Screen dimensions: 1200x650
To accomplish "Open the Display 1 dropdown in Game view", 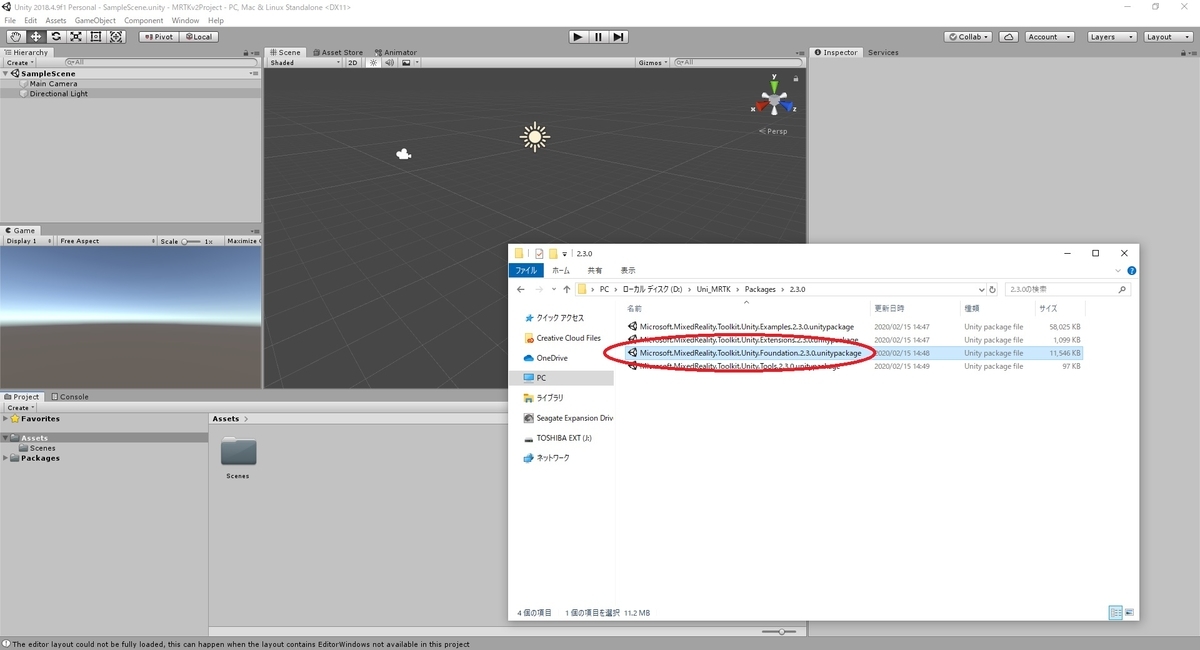I will [28, 241].
